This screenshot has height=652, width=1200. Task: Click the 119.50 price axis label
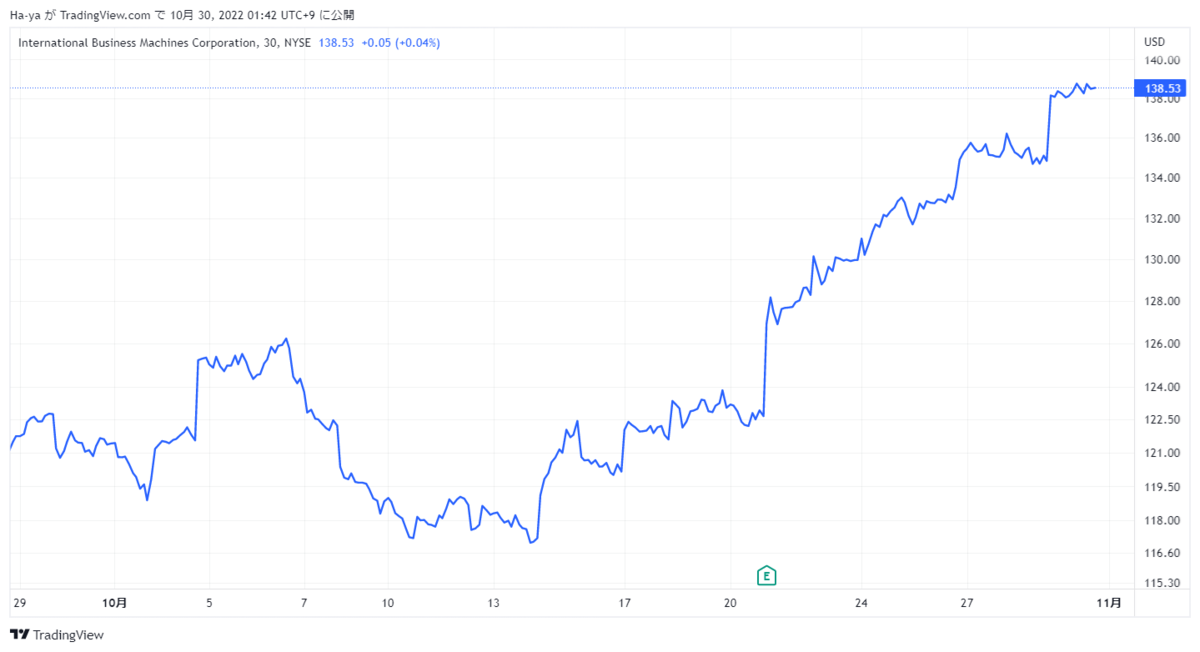pyautogui.click(x=1163, y=487)
